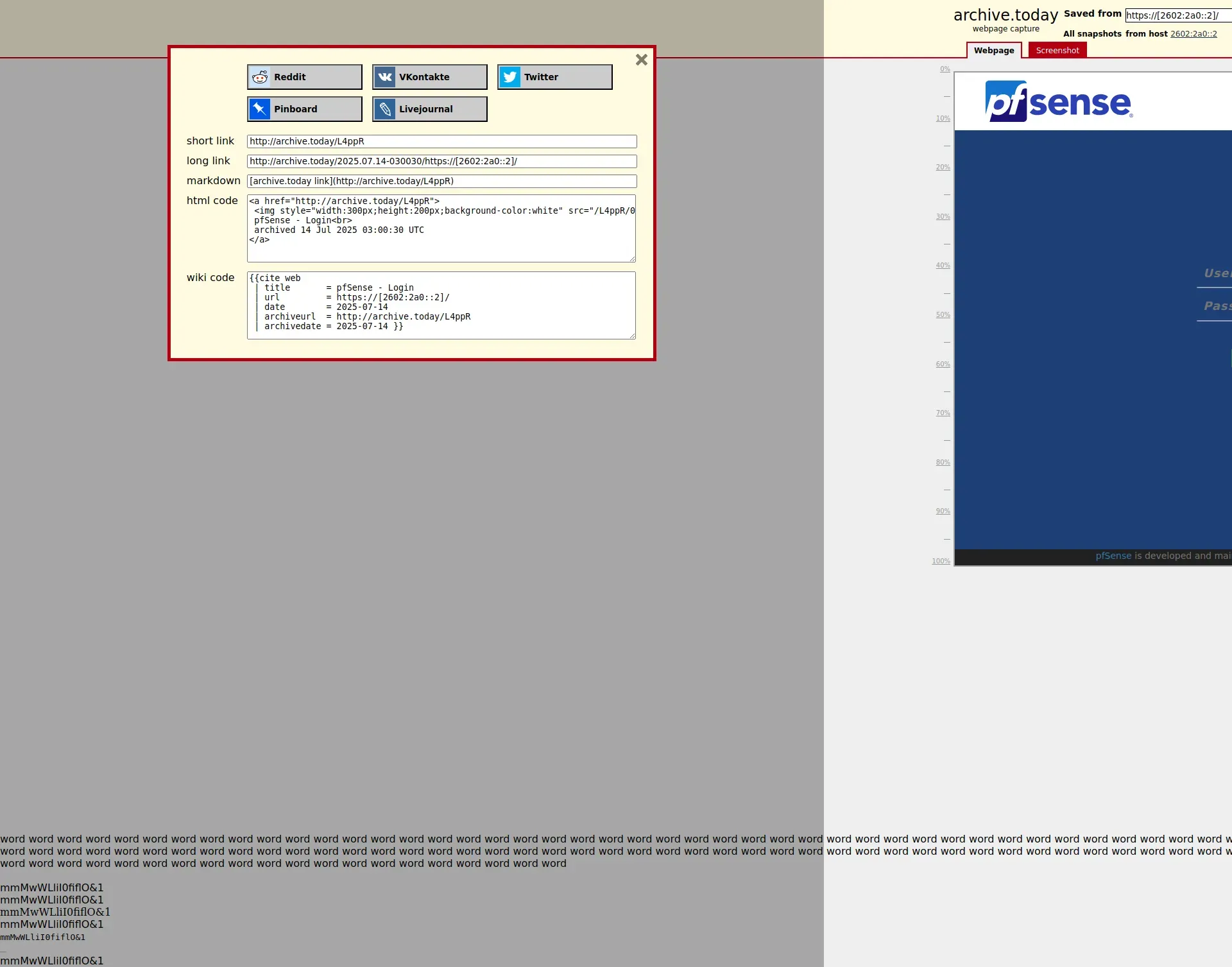Click the Reddit alien icon

(260, 77)
